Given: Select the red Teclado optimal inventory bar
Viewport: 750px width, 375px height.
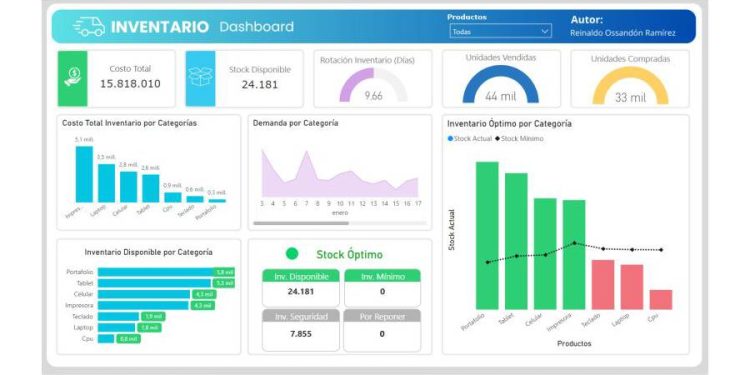Looking at the screenshot, I should pyautogui.click(x=603, y=285).
